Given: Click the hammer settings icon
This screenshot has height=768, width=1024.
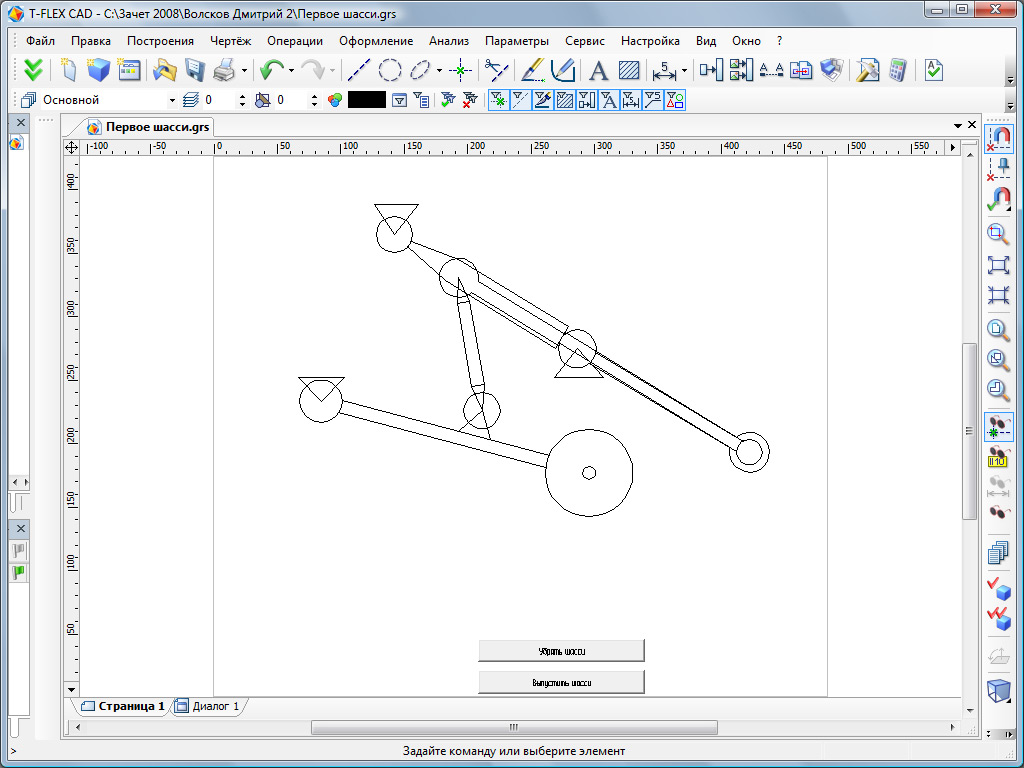Looking at the screenshot, I should (867, 70).
